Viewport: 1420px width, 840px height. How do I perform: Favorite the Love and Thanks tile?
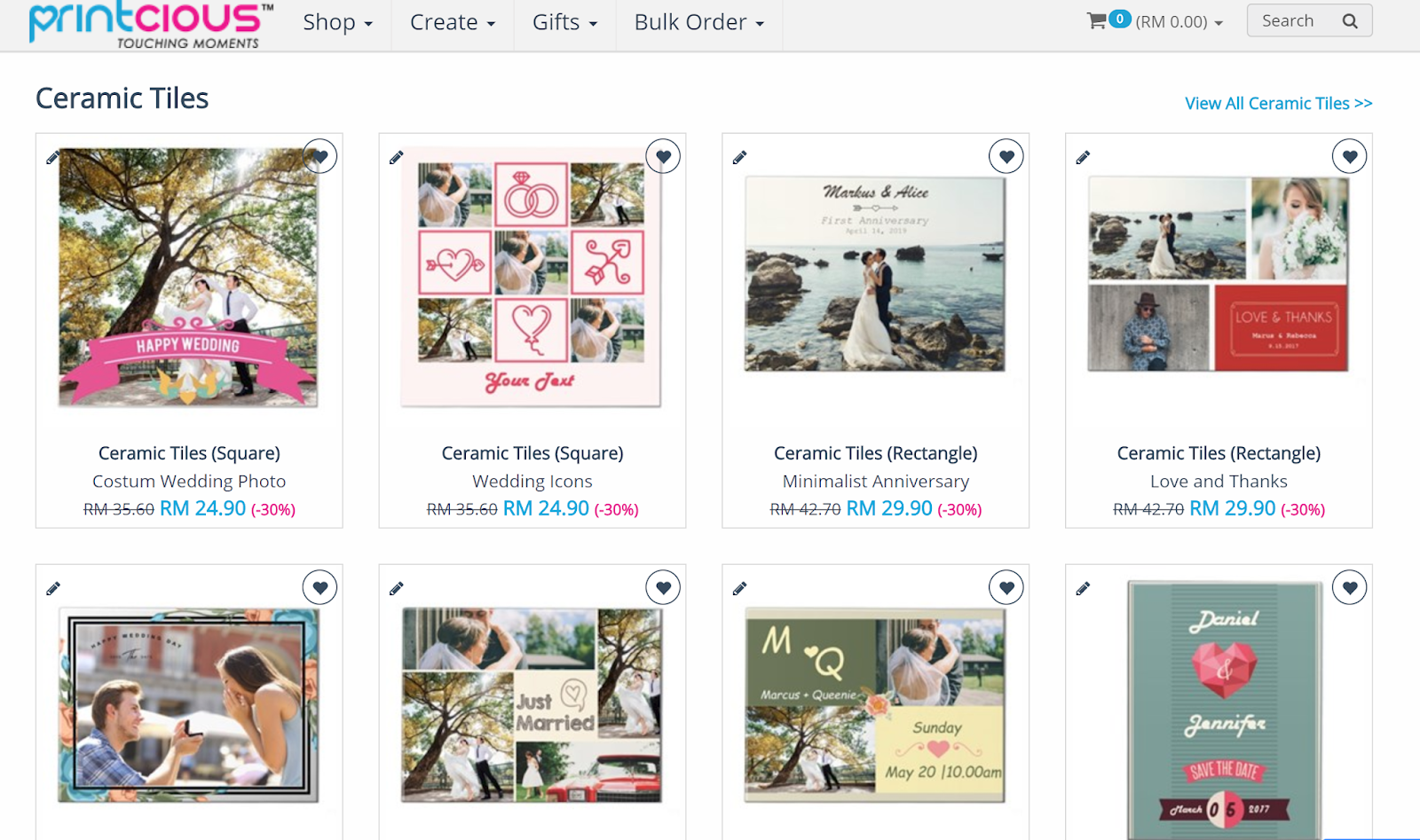tap(1350, 157)
